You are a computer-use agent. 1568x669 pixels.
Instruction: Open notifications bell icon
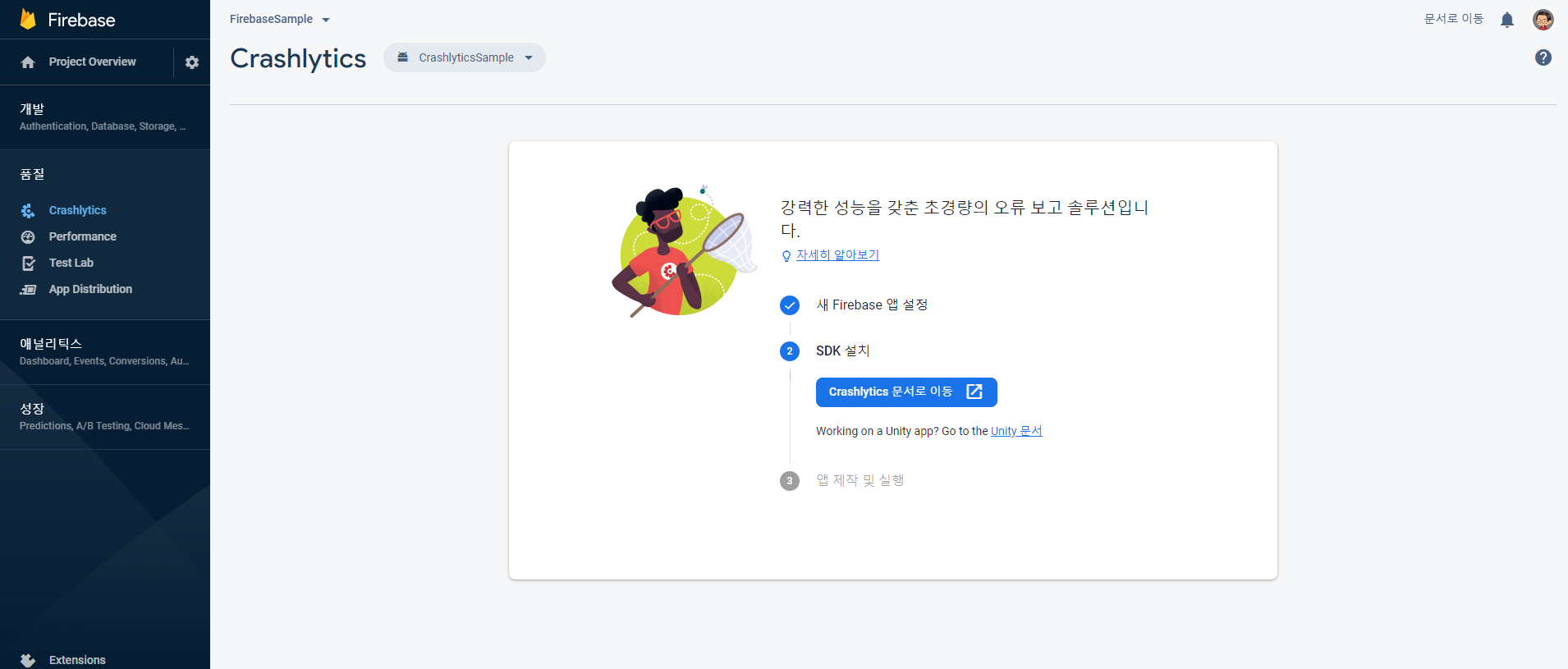coord(1507,20)
